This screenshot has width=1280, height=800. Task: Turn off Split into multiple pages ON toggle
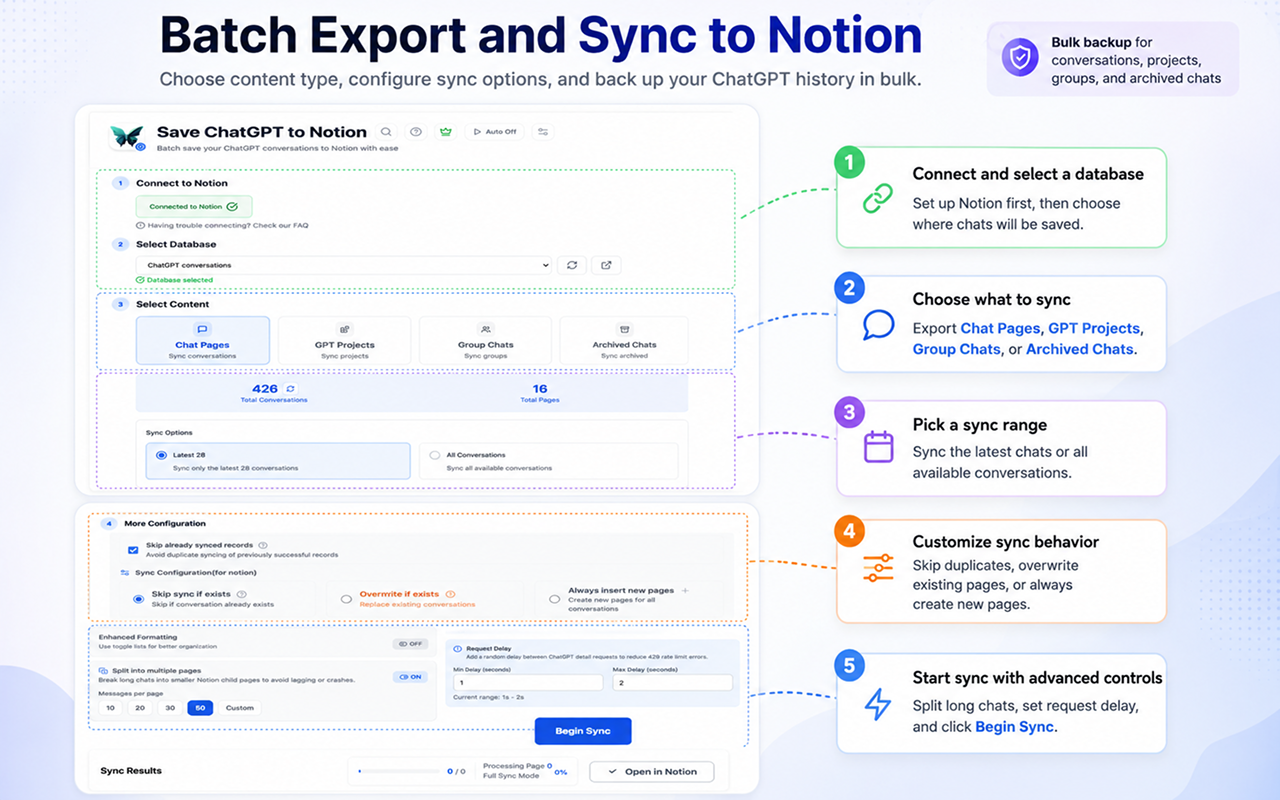point(410,677)
